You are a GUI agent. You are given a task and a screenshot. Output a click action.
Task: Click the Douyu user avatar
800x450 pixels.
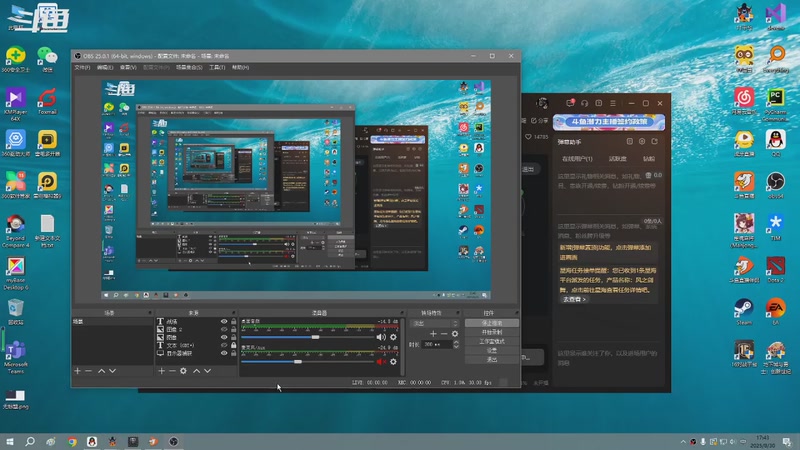542,104
